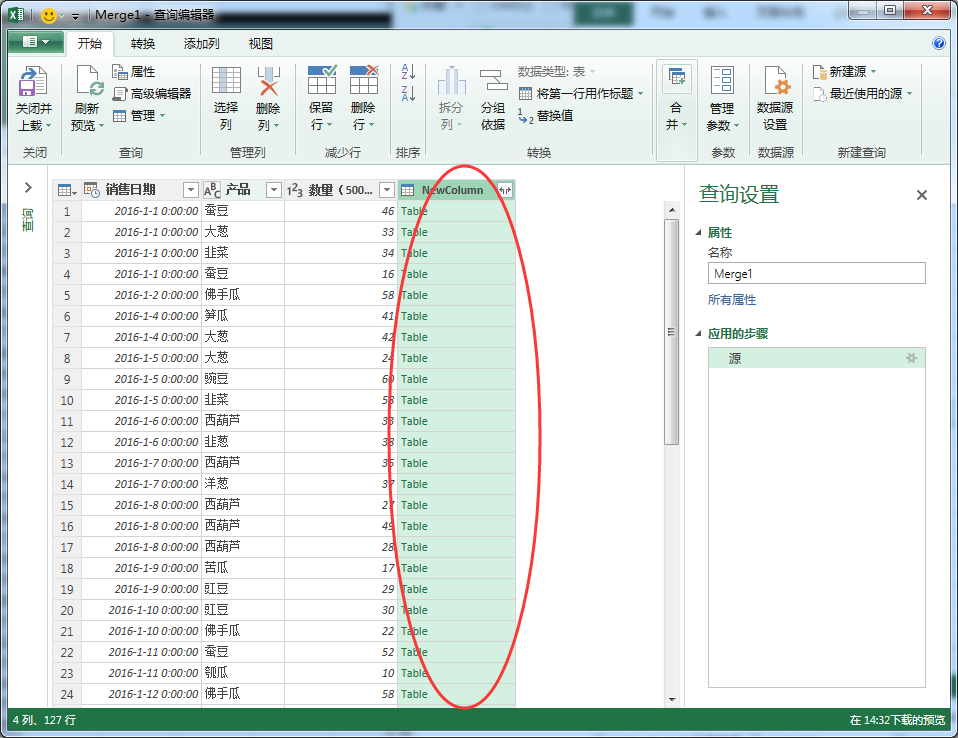Click the cell 佛手瓜 in row 5
This screenshot has width=958, height=738.
coord(243,295)
